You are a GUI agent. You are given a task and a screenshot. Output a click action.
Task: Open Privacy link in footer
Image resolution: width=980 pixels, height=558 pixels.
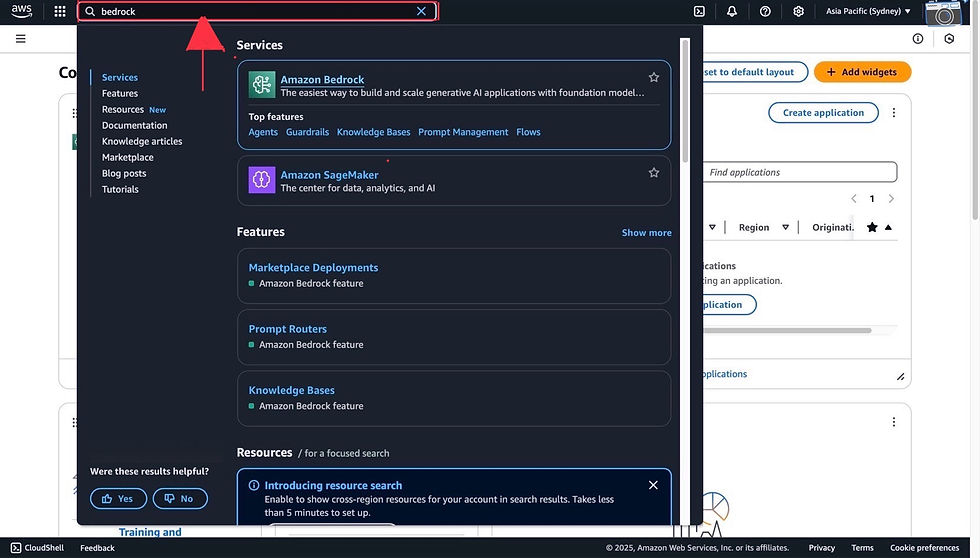(822, 548)
